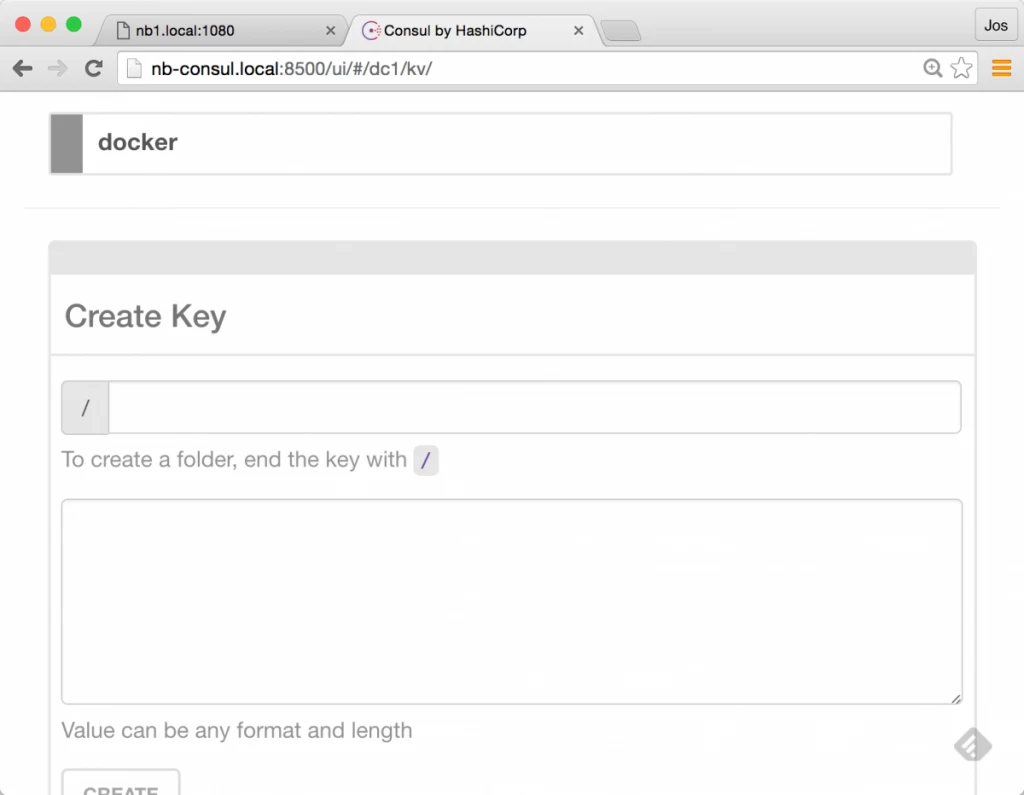Bookmark this page with the star icon

(961, 68)
